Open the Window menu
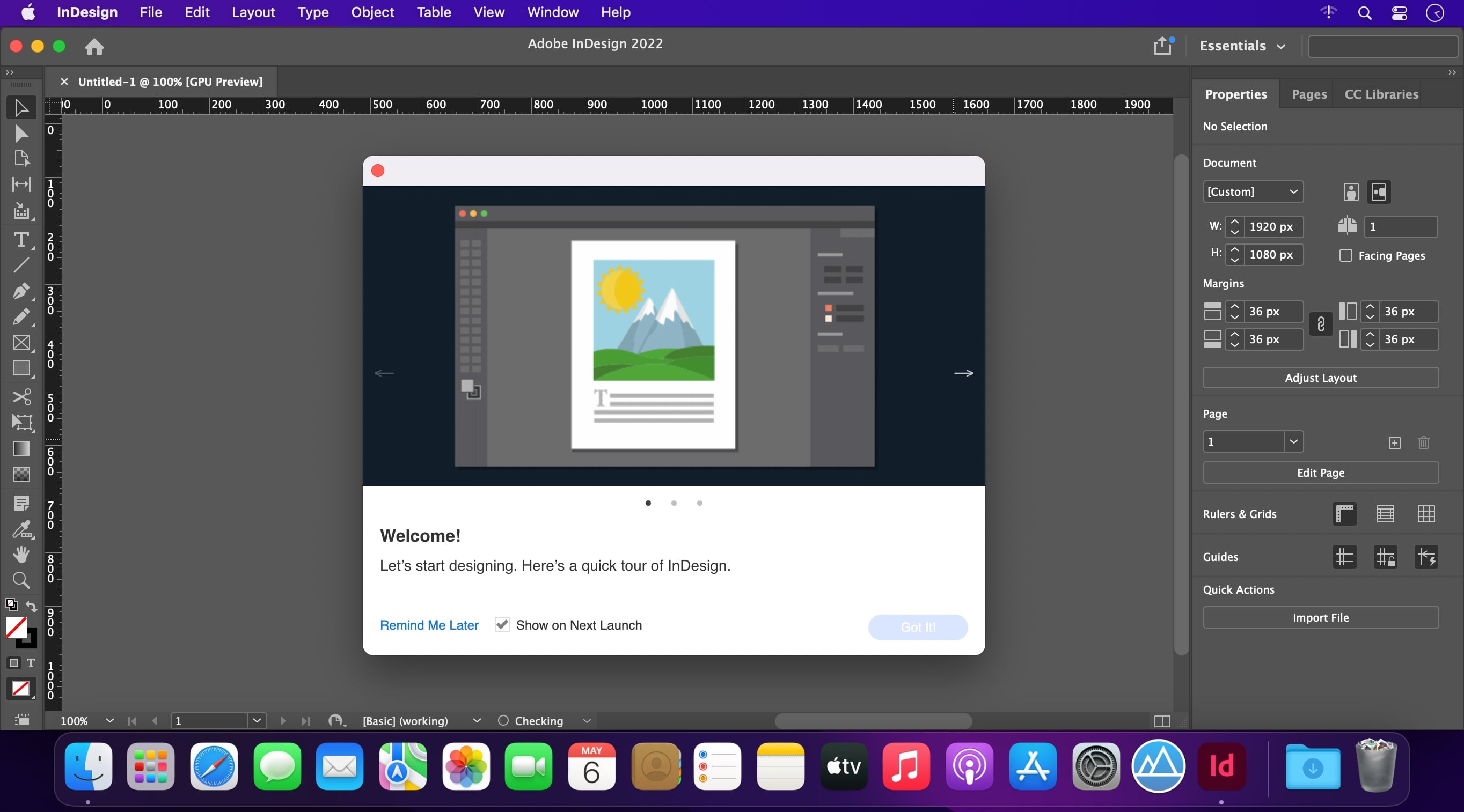 552,12
